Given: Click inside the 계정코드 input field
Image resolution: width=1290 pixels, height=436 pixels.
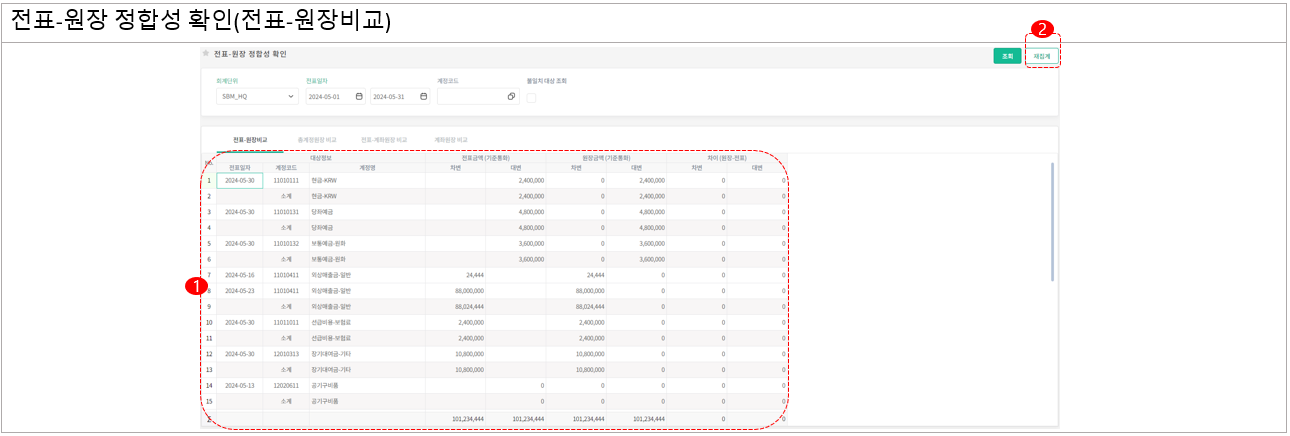Looking at the screenshot, I should 470,97.
